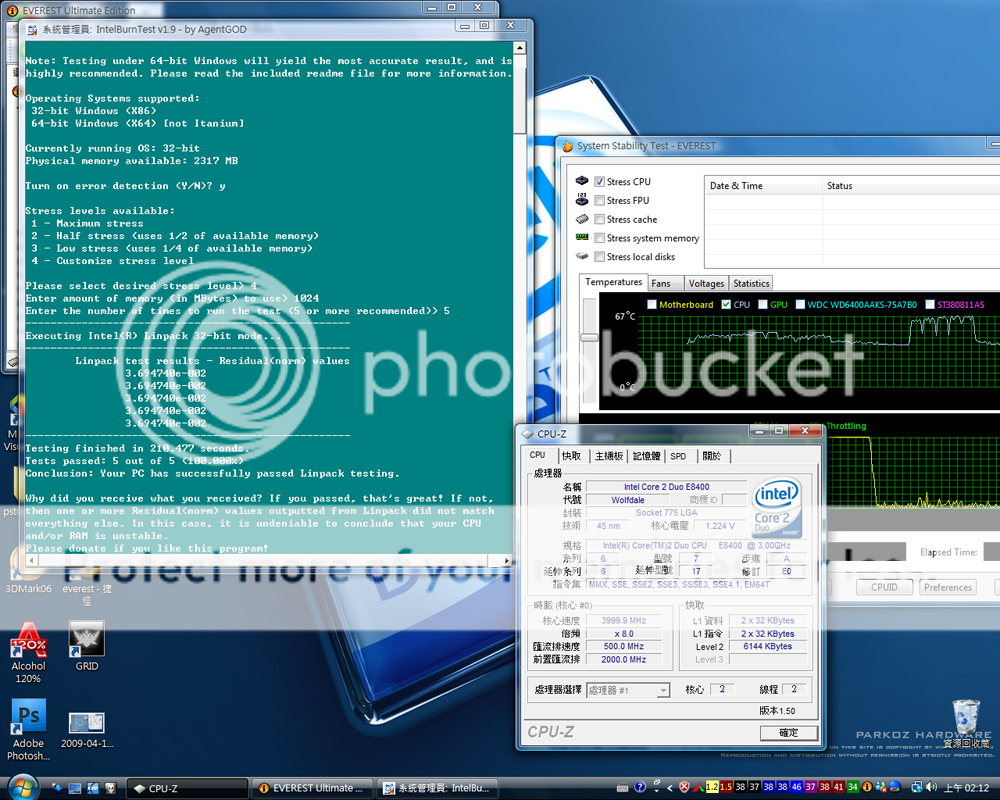
Task: Switch to the Statistics tab
Action: click(x=751, y=284)
